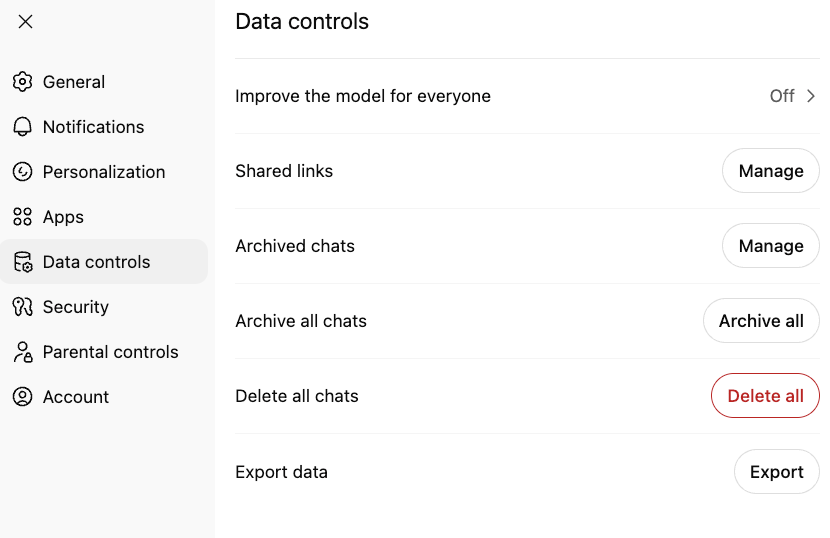Manage shared links
Image resolution: width=830 pixels, height=538 pixels.
(x=770, y=171)
